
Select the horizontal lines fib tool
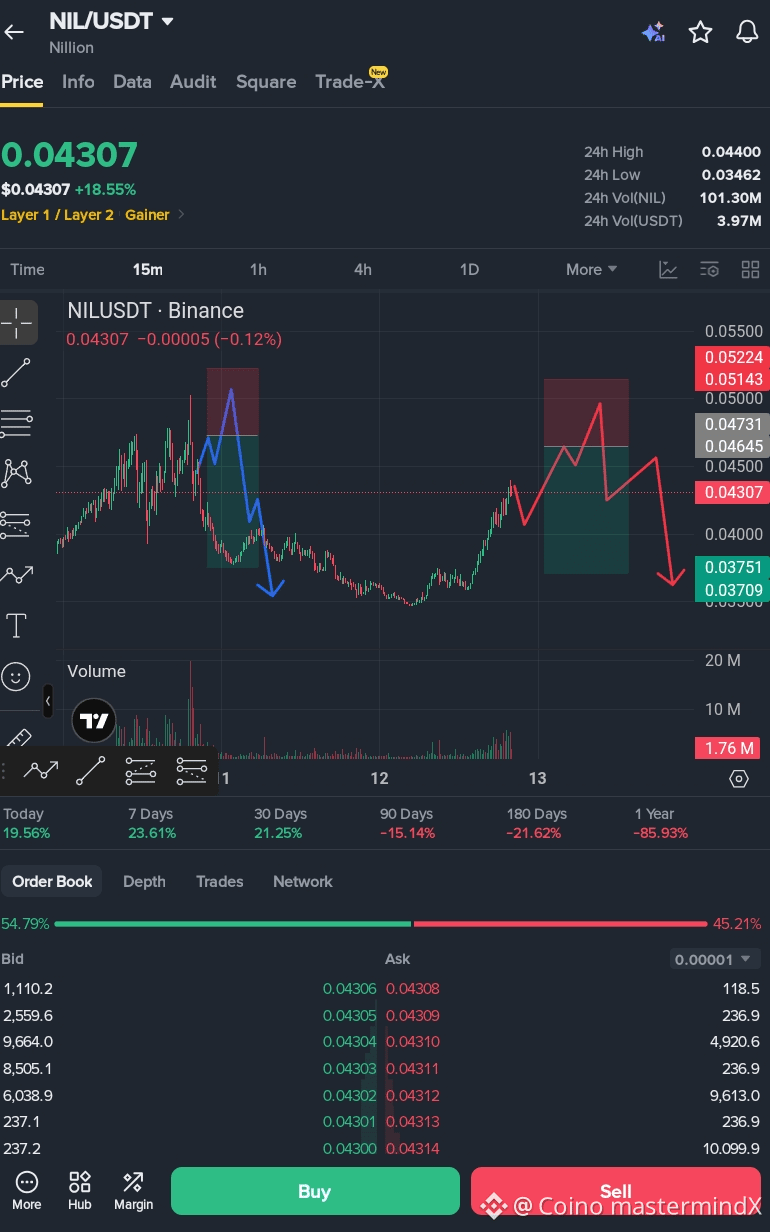pyautogui.click(x=17, y=423)
